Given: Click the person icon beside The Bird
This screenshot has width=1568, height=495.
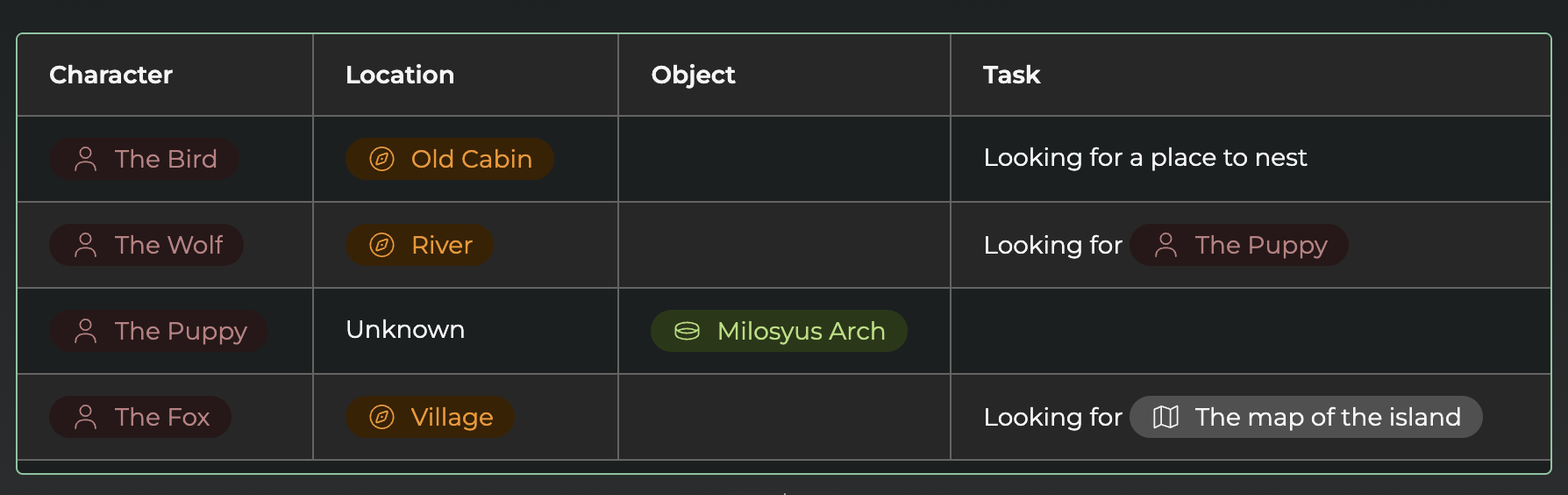Looking at the screenshot, I should coord(86,159).
